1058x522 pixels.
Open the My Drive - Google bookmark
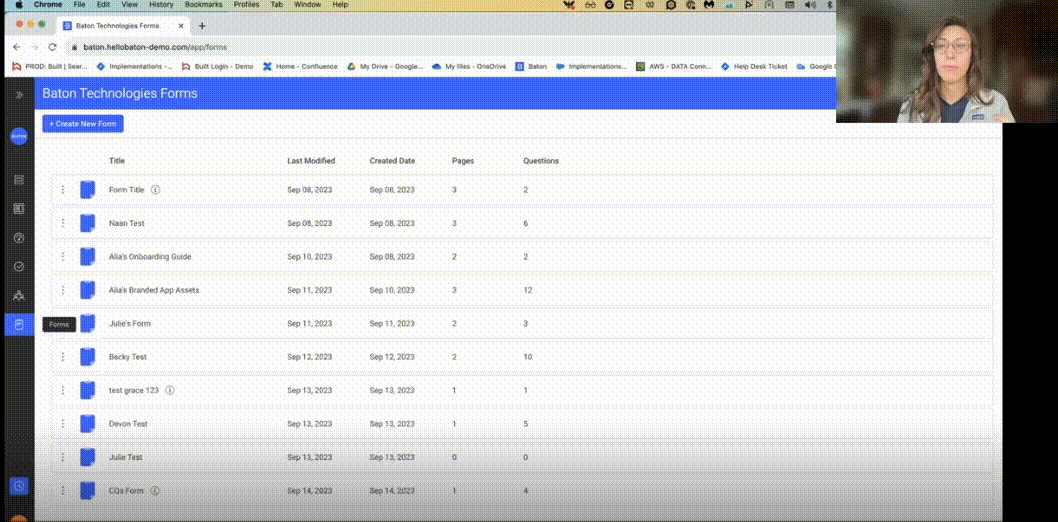pos(385,67)
